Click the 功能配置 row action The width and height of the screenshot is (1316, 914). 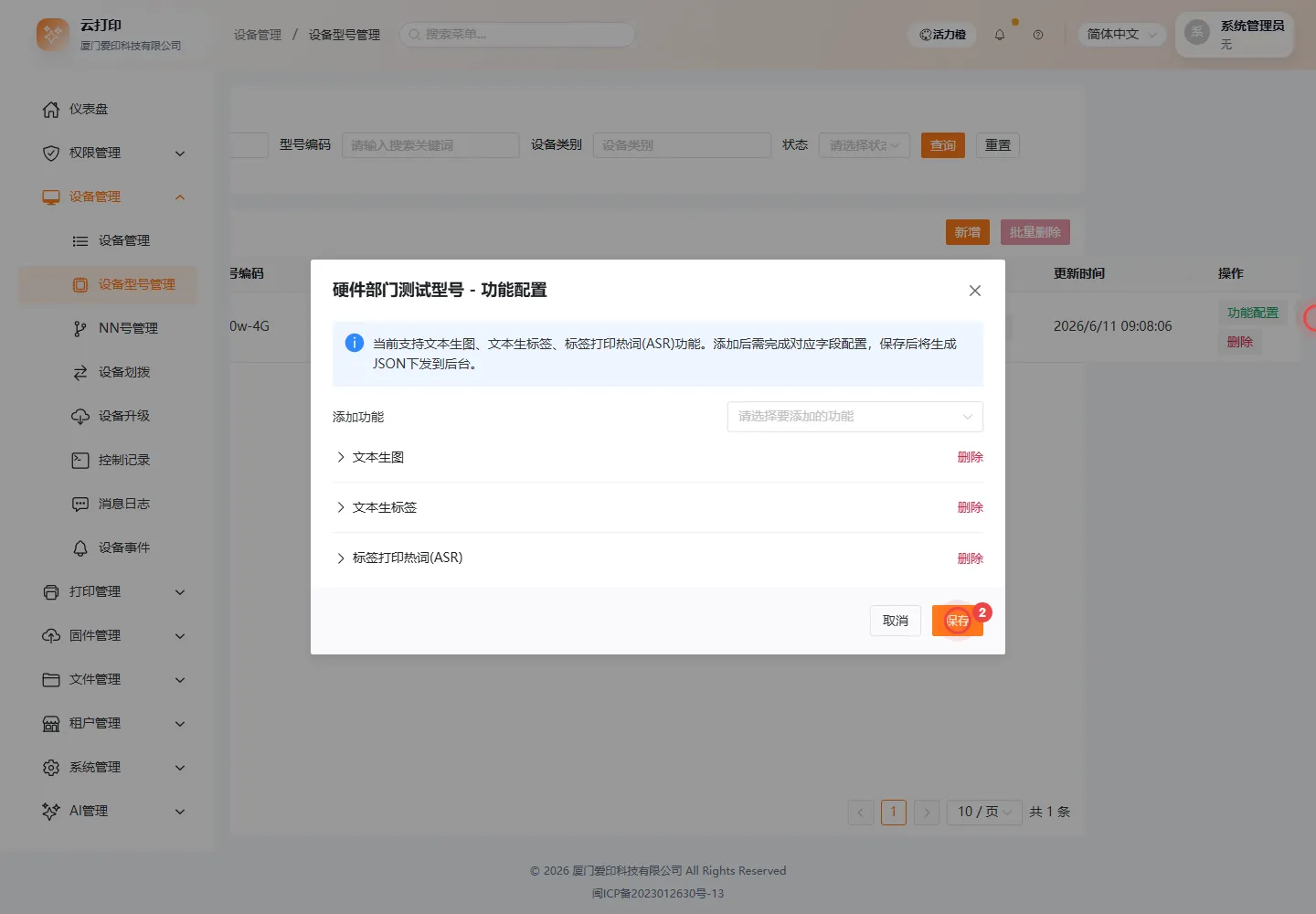(1253, 314)
